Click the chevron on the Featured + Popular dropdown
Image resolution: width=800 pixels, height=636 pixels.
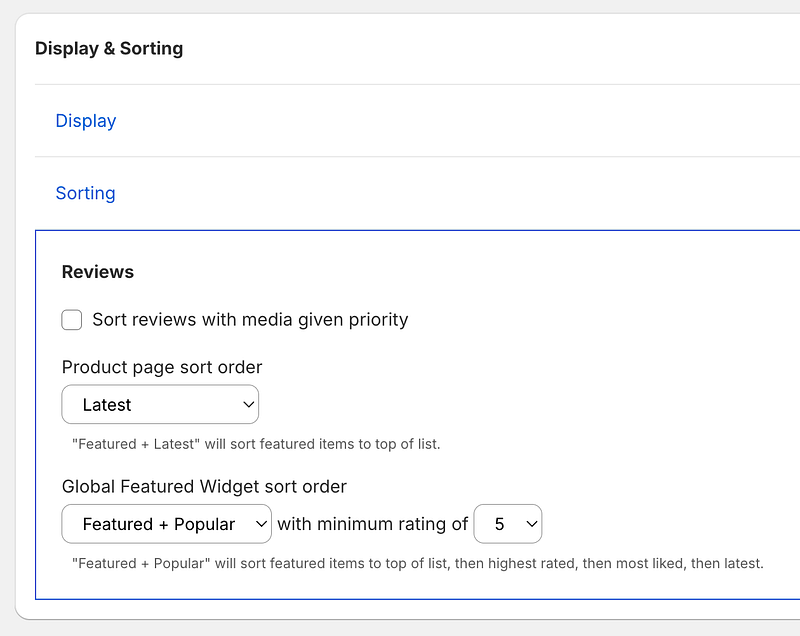pyautogui.click(x=259, y=523)
